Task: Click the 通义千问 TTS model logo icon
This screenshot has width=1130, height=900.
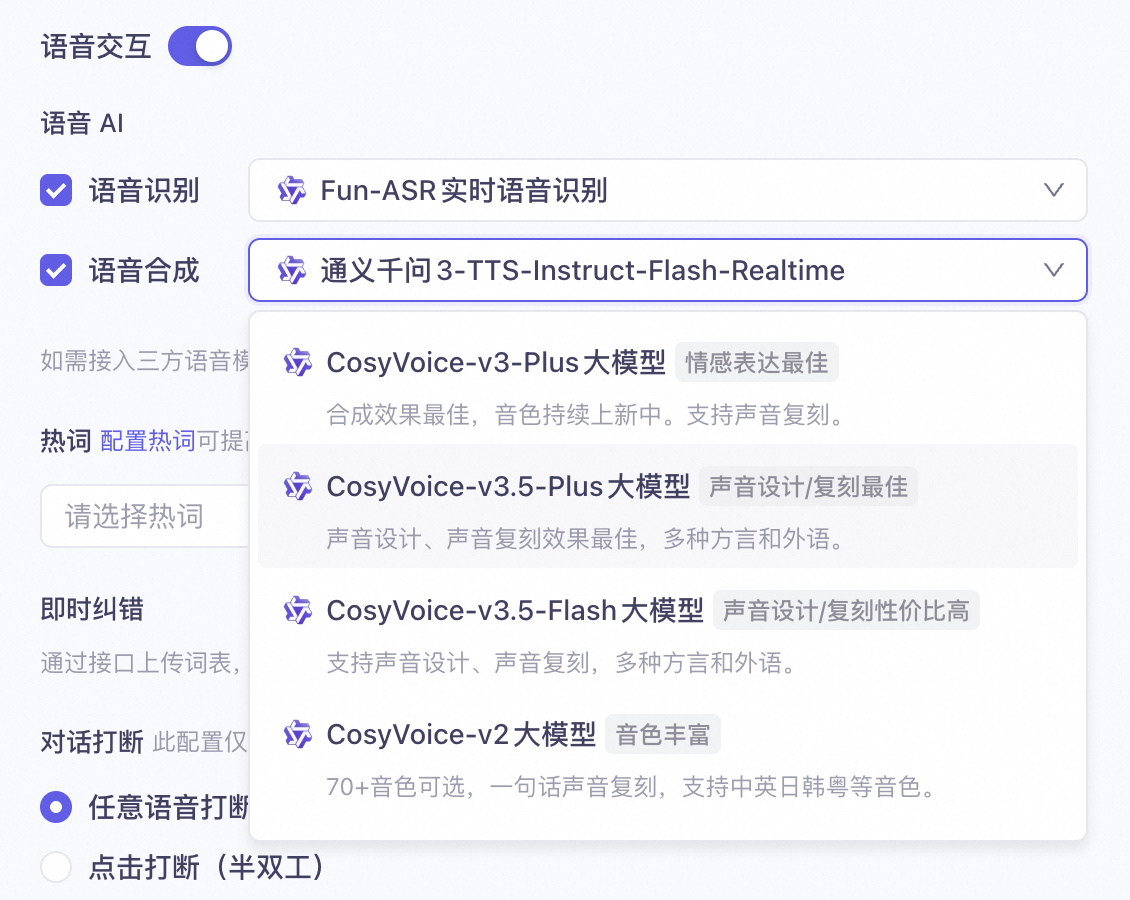Action: pos(291,270)
